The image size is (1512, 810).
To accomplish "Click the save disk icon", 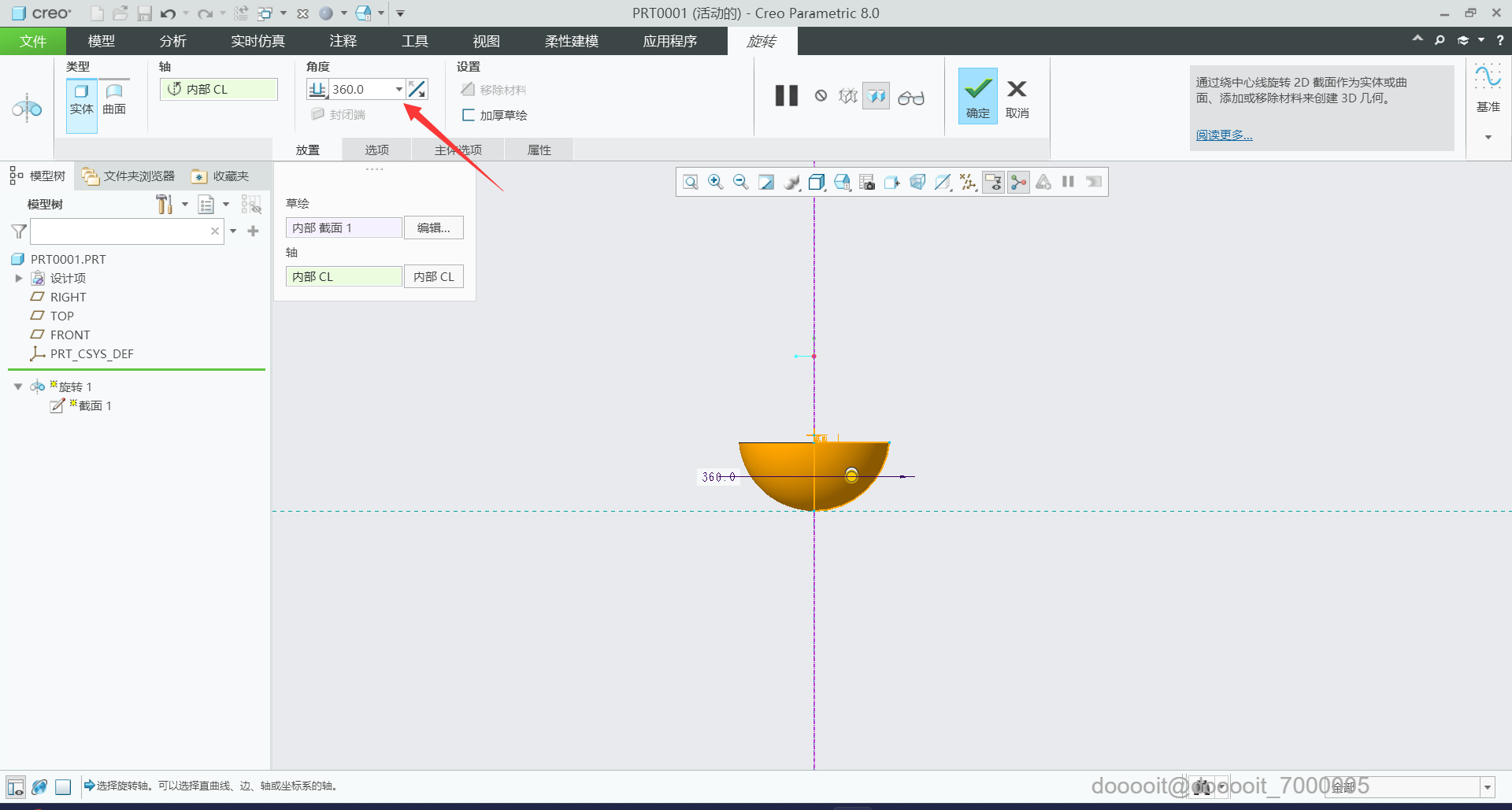I will (144, 13).
